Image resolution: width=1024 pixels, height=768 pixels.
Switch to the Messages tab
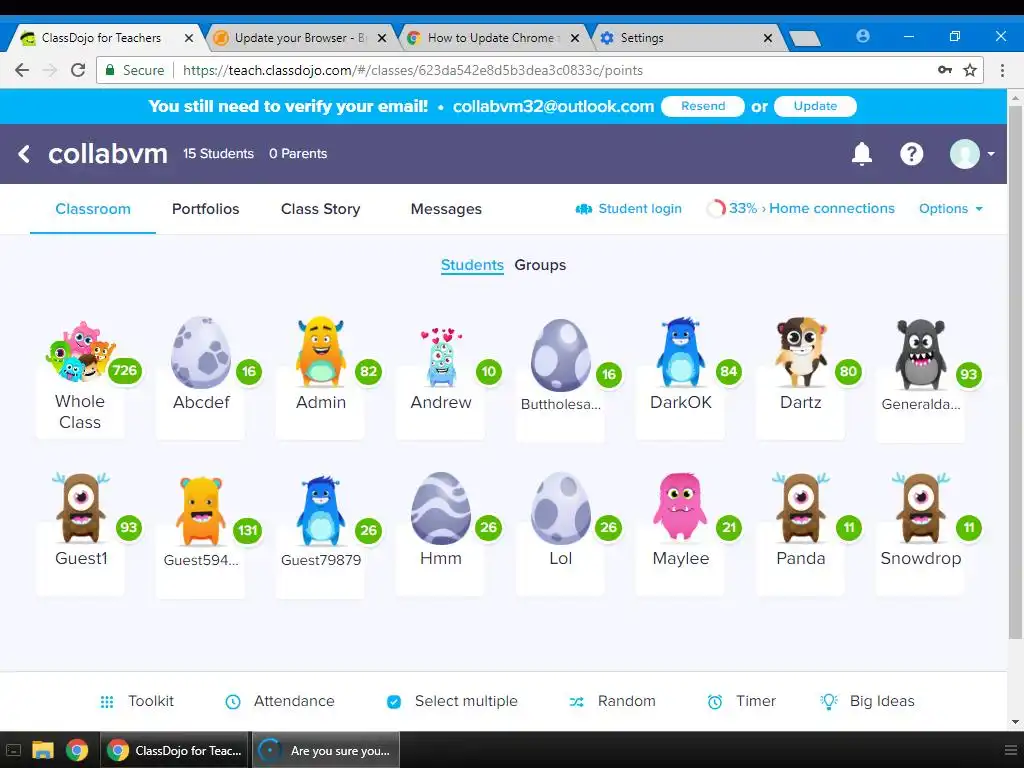tap(446, 209)
